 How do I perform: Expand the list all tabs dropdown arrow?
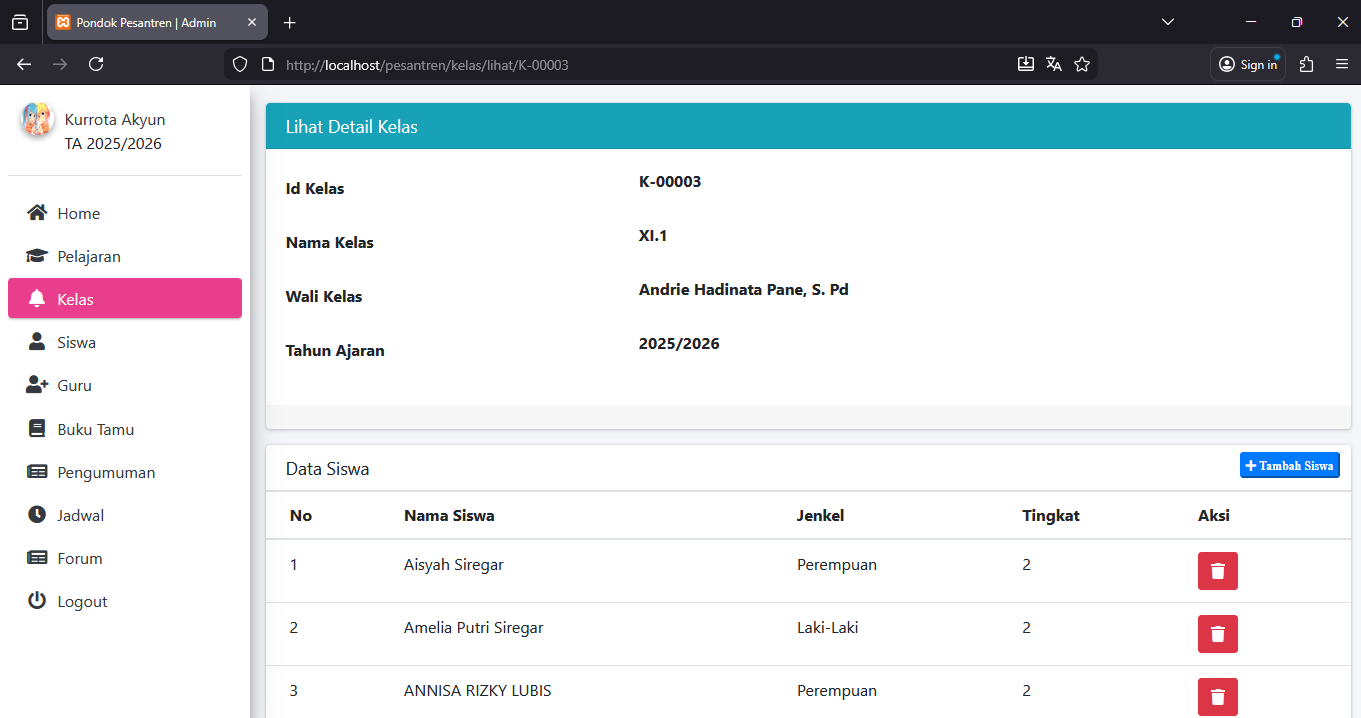pos(1168,22)
